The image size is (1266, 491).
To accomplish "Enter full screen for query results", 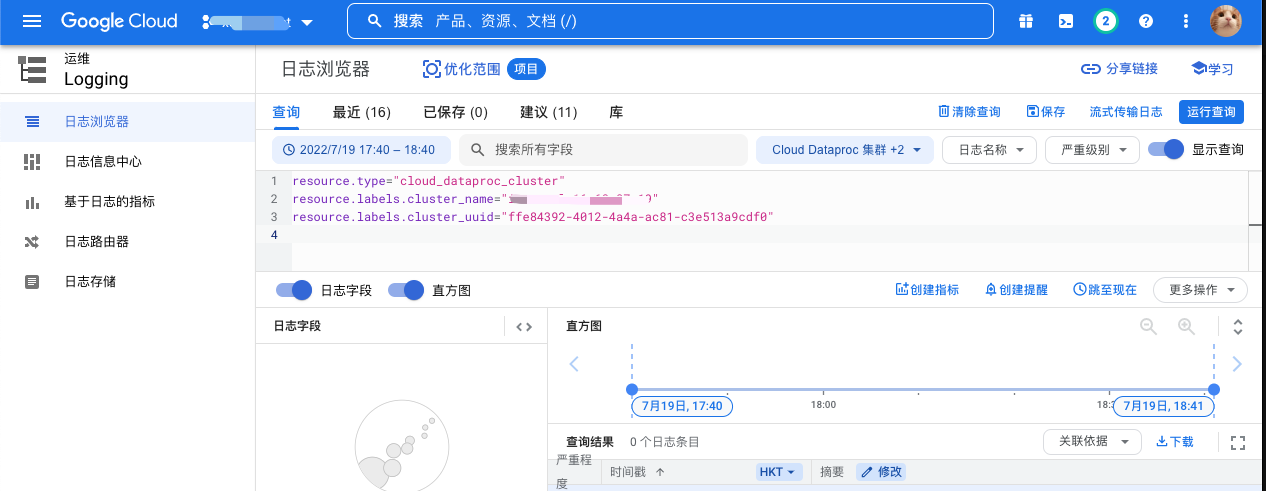I will tap(1238, 442).
